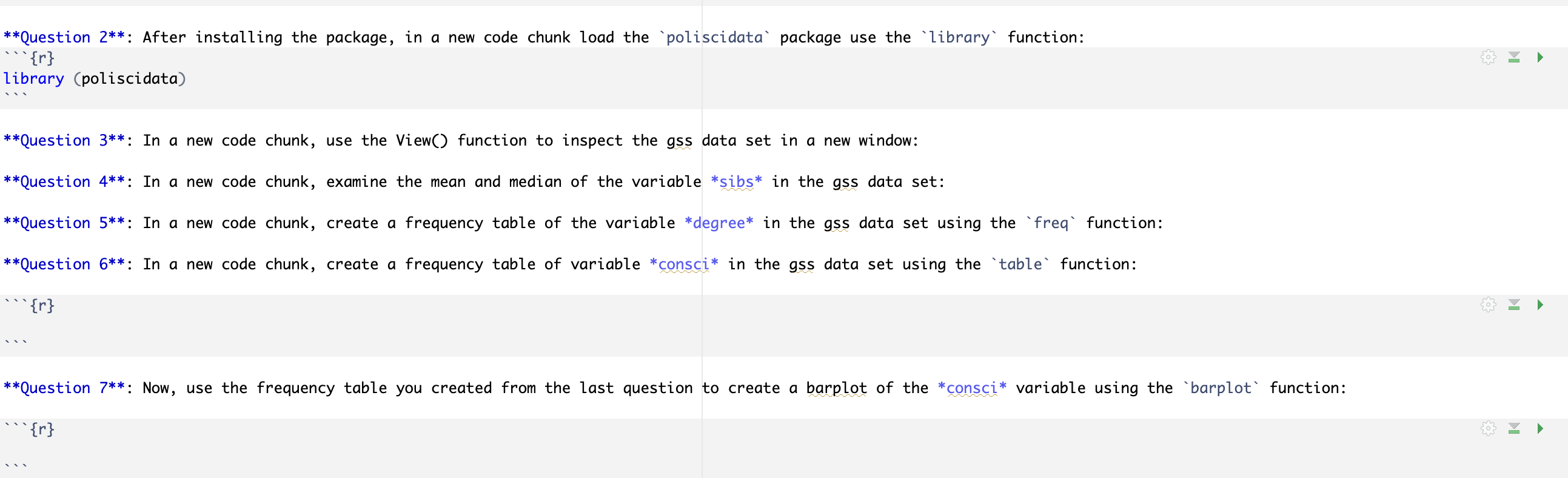Click the underlined word consci in Question 6

[683, 264]
